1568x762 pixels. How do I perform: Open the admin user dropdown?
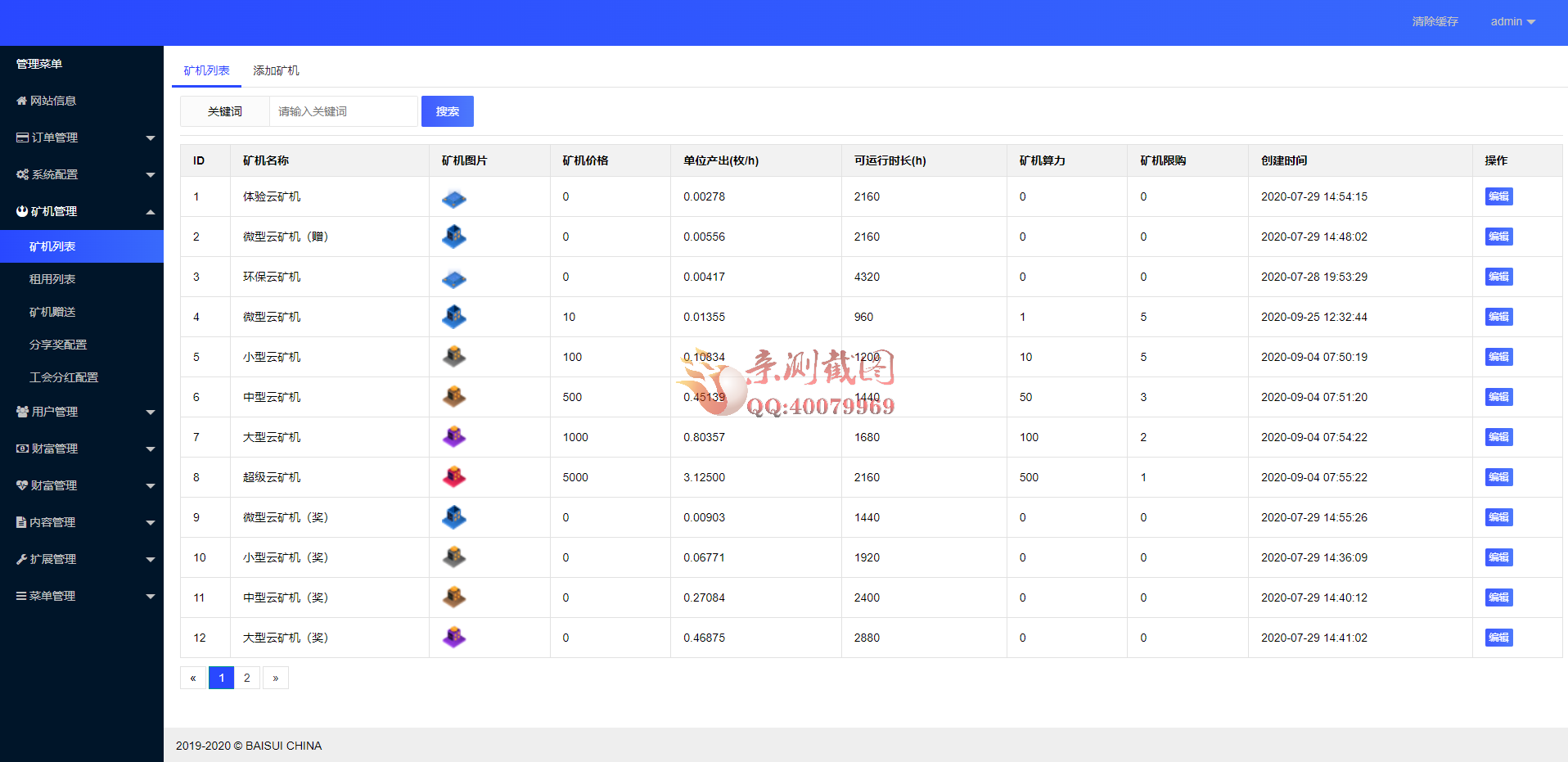point(1512,21)
